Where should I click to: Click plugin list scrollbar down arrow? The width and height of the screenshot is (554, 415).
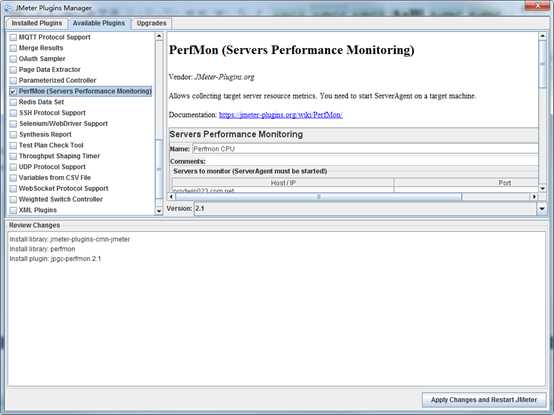tap(159, 211)
